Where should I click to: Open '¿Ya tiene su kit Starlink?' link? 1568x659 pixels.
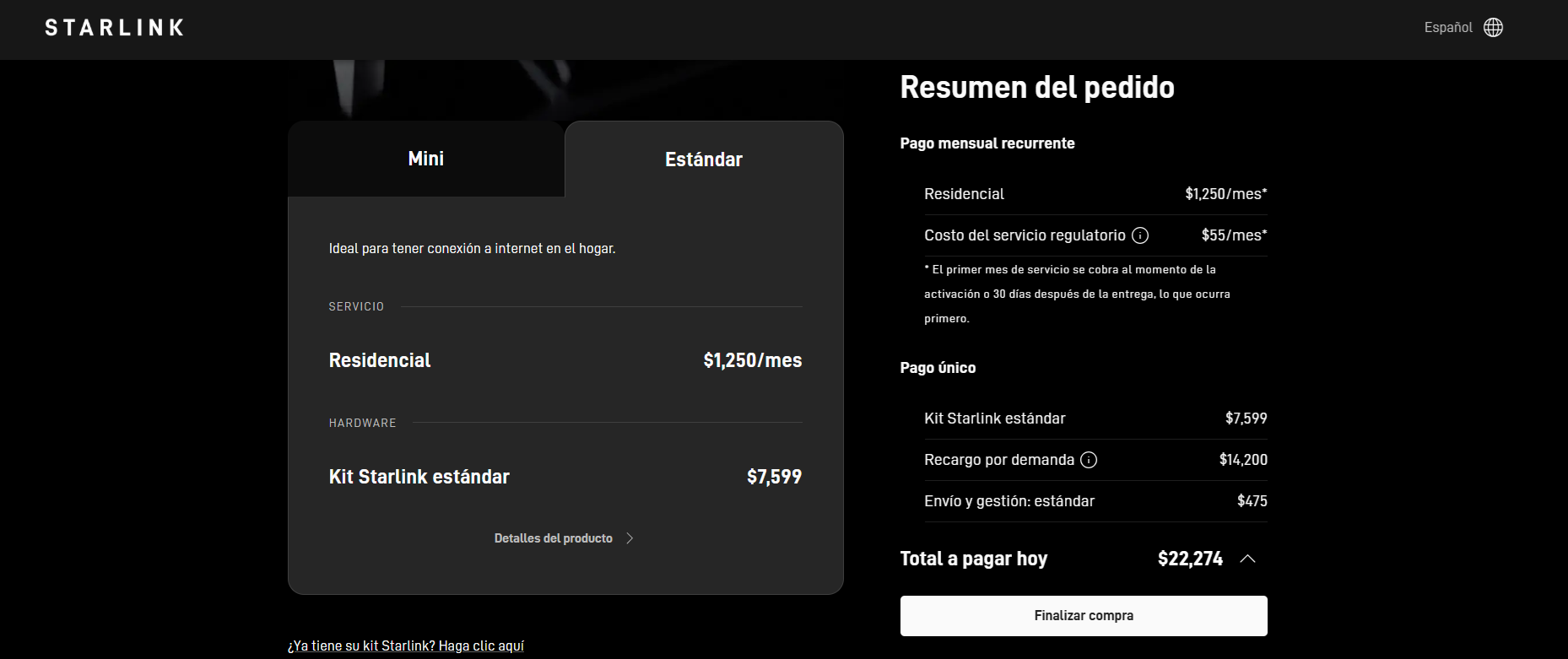(x=406, y=645)
